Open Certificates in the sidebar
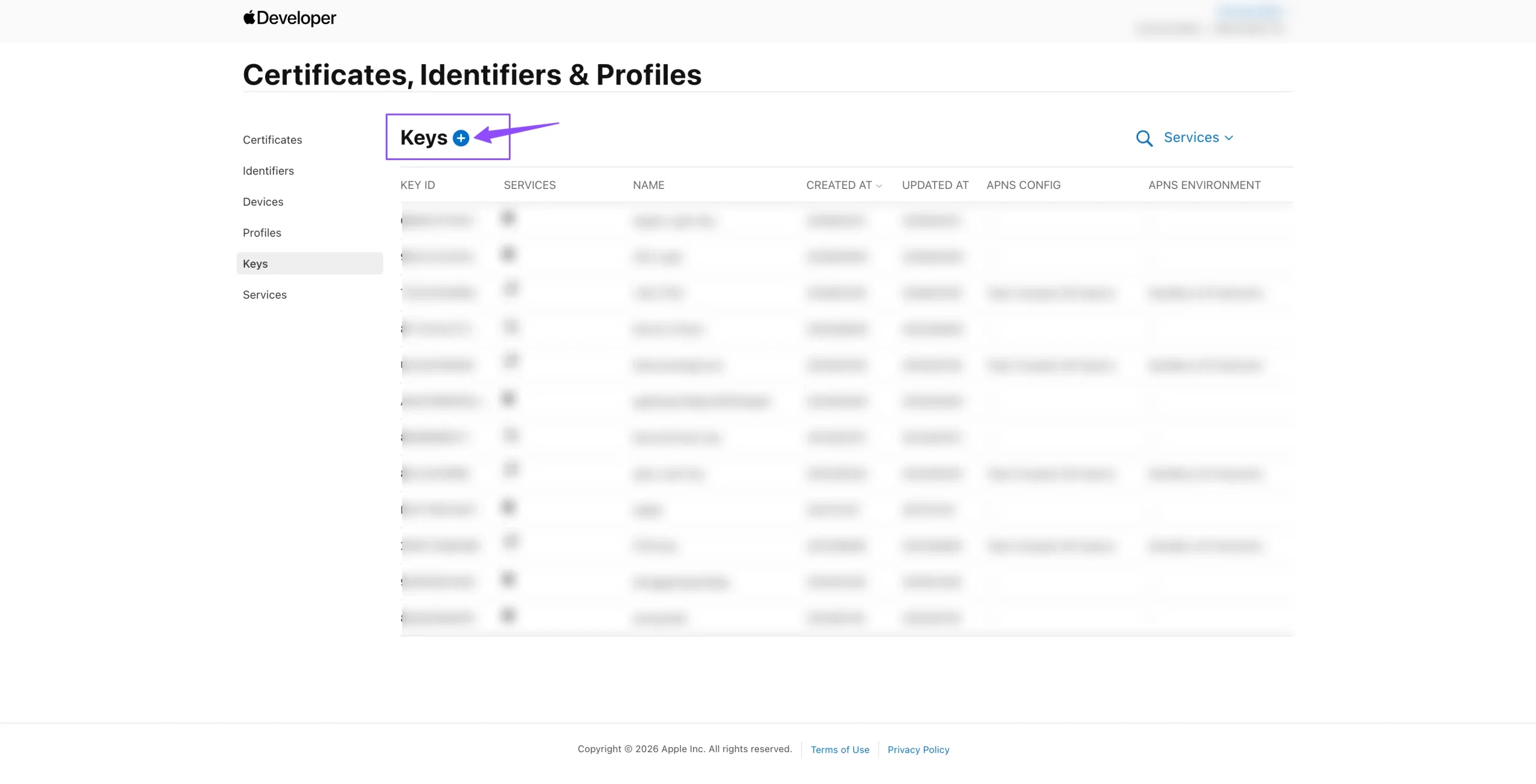Viewport: 1536px width, 784px height. click(272, 140)
